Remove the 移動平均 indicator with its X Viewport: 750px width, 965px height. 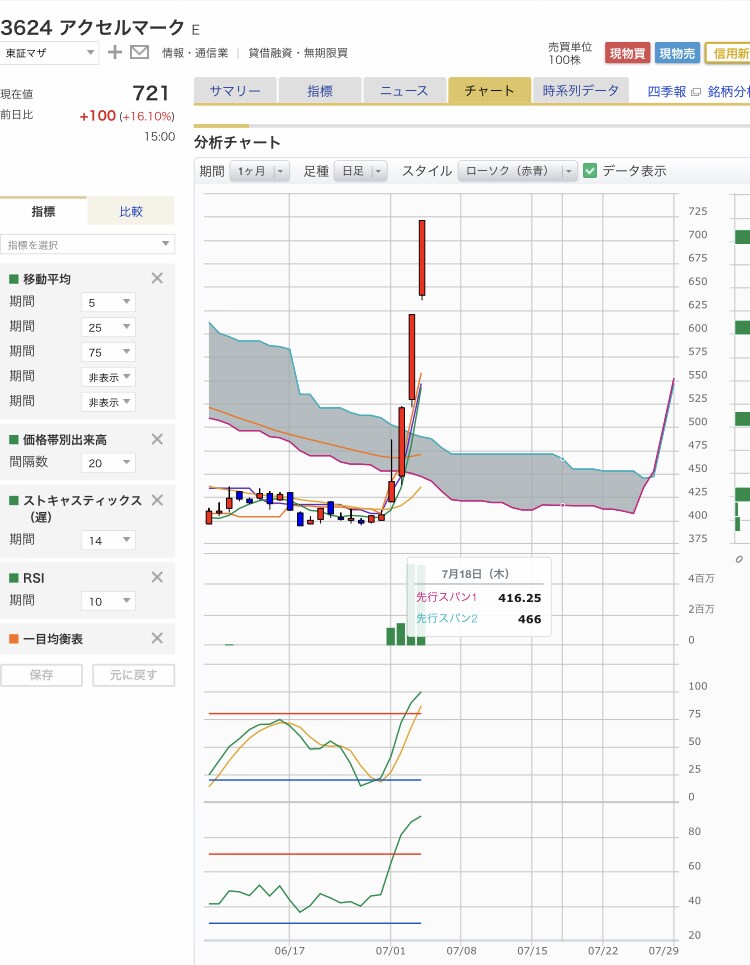(x=158, y=278)
